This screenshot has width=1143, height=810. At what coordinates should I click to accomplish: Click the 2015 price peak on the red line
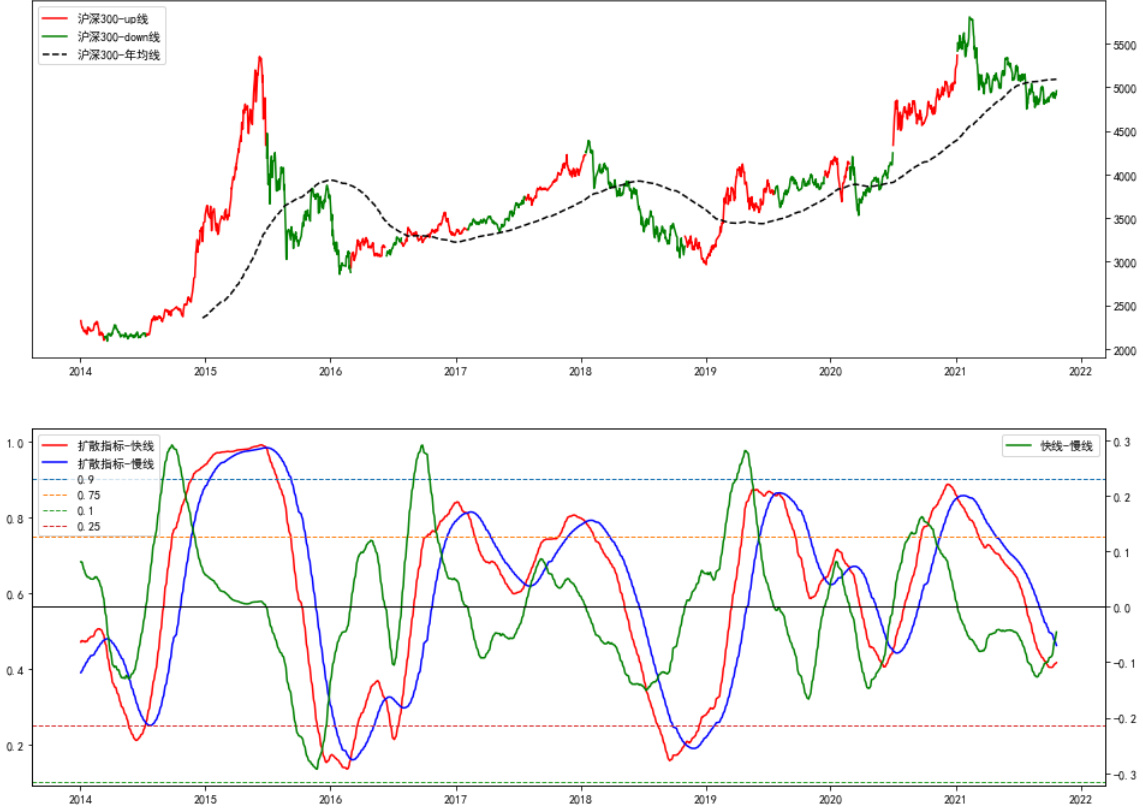pos(260,58)
